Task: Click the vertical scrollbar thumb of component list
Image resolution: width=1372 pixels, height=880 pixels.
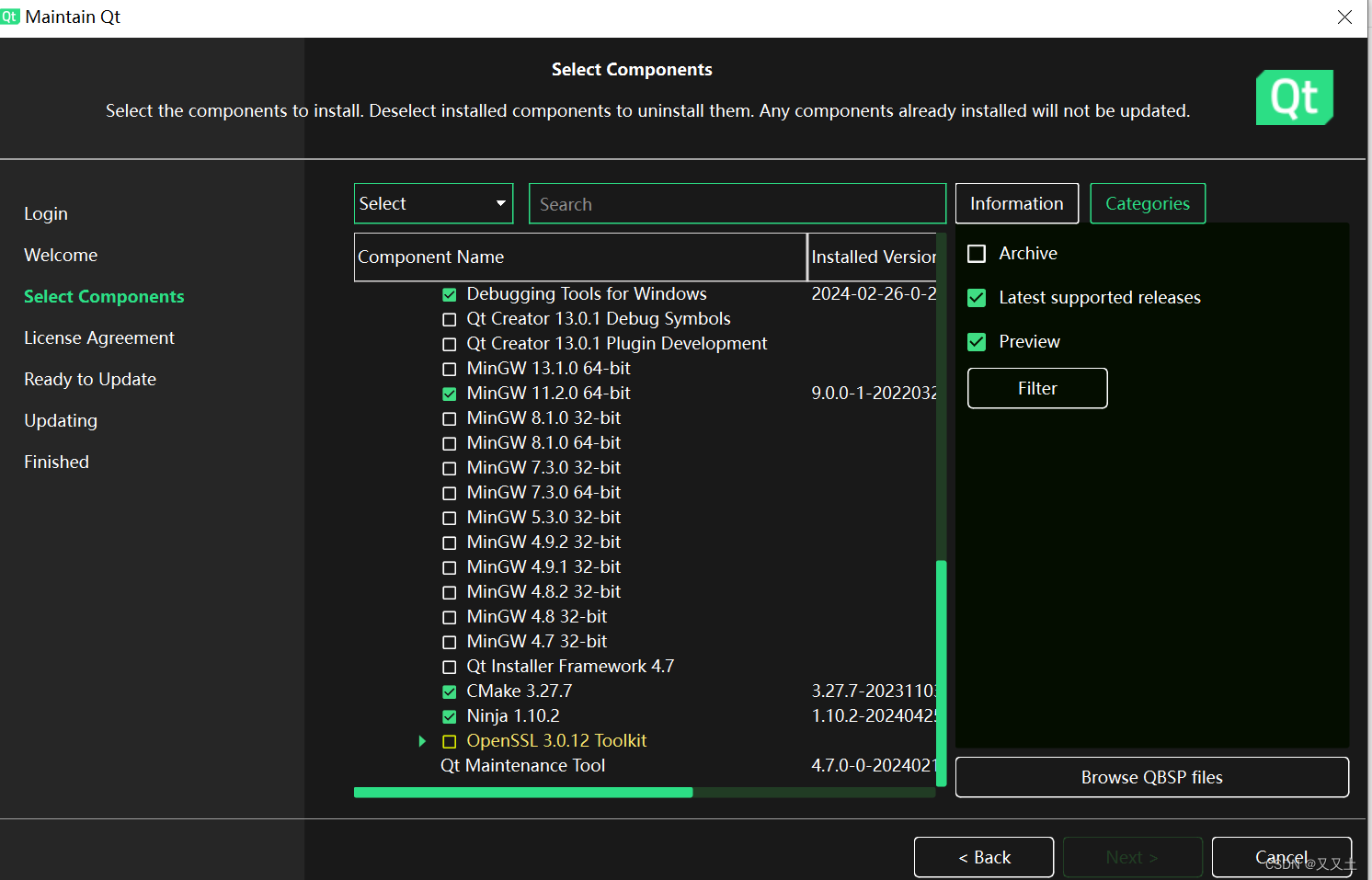Action: 941,673
